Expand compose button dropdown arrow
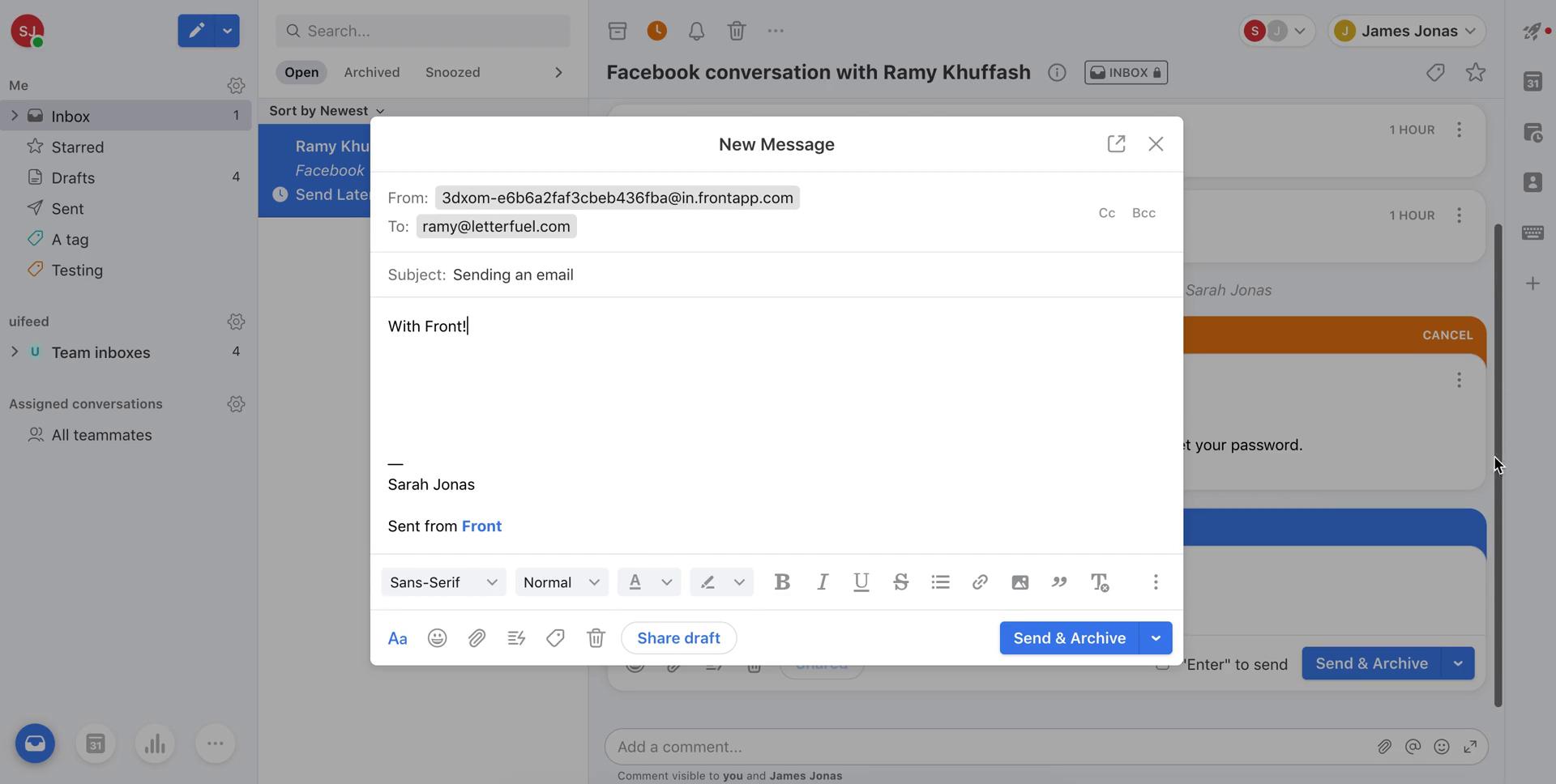Viewport: 1556px width, 784px height. click(227, 31)
